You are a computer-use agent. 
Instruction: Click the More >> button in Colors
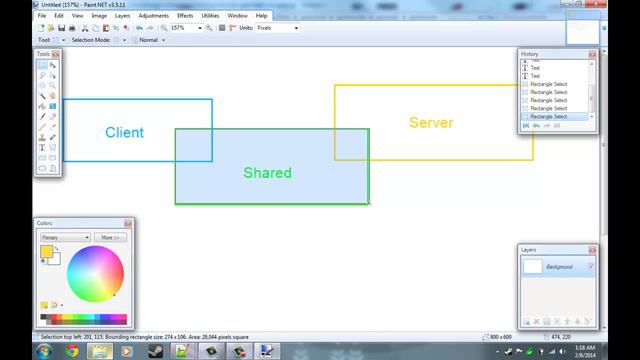(110, 237)
